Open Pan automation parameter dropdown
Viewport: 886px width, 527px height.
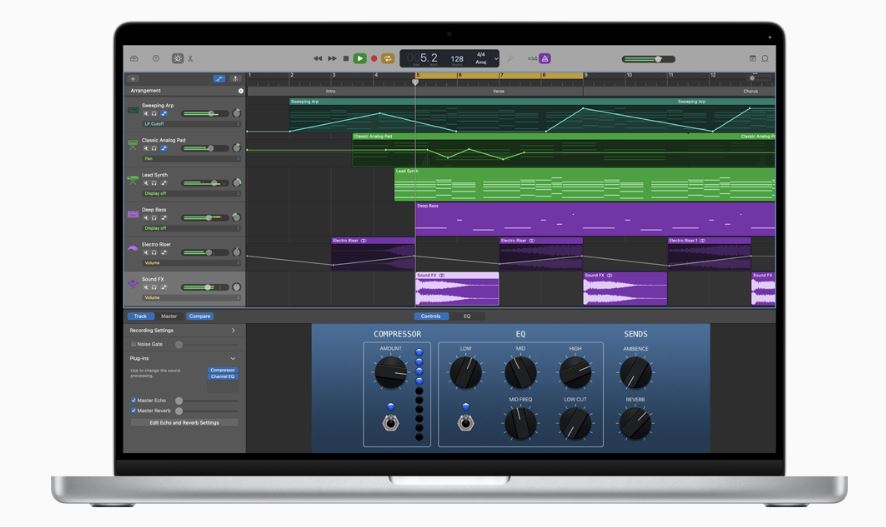[x=192, y=159]
